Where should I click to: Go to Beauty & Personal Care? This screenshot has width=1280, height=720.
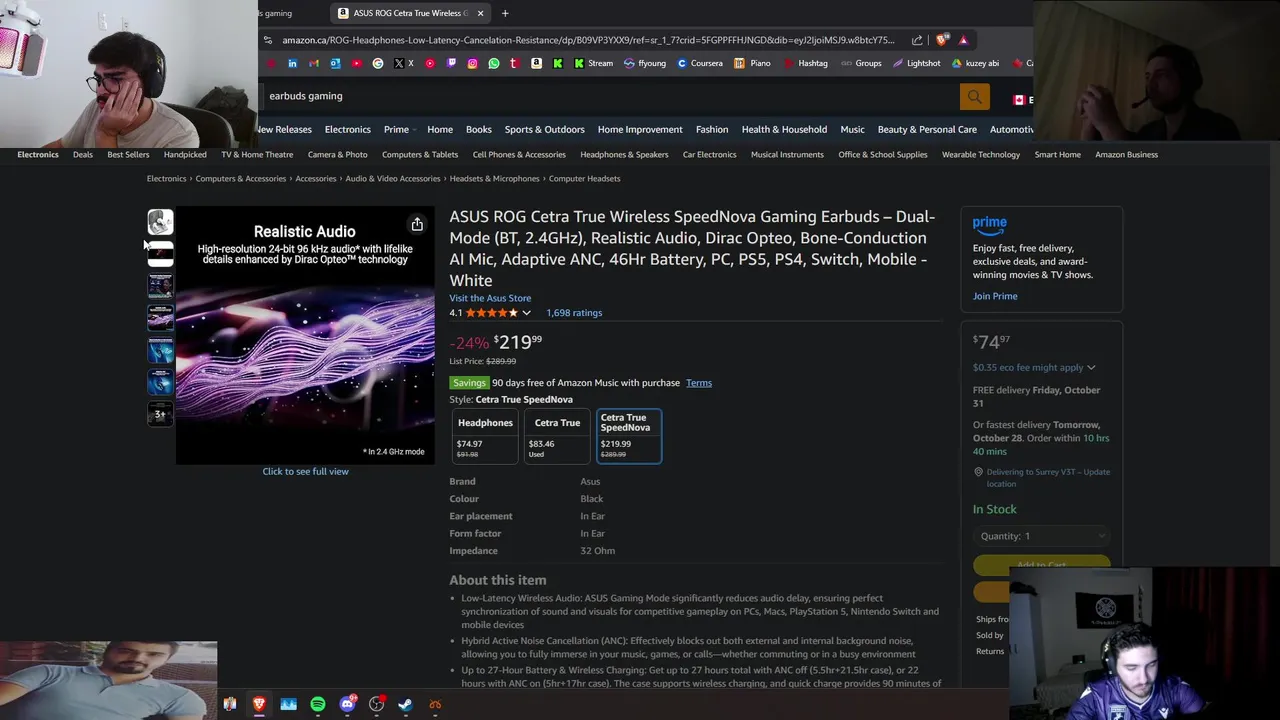[x=927, y=129]
